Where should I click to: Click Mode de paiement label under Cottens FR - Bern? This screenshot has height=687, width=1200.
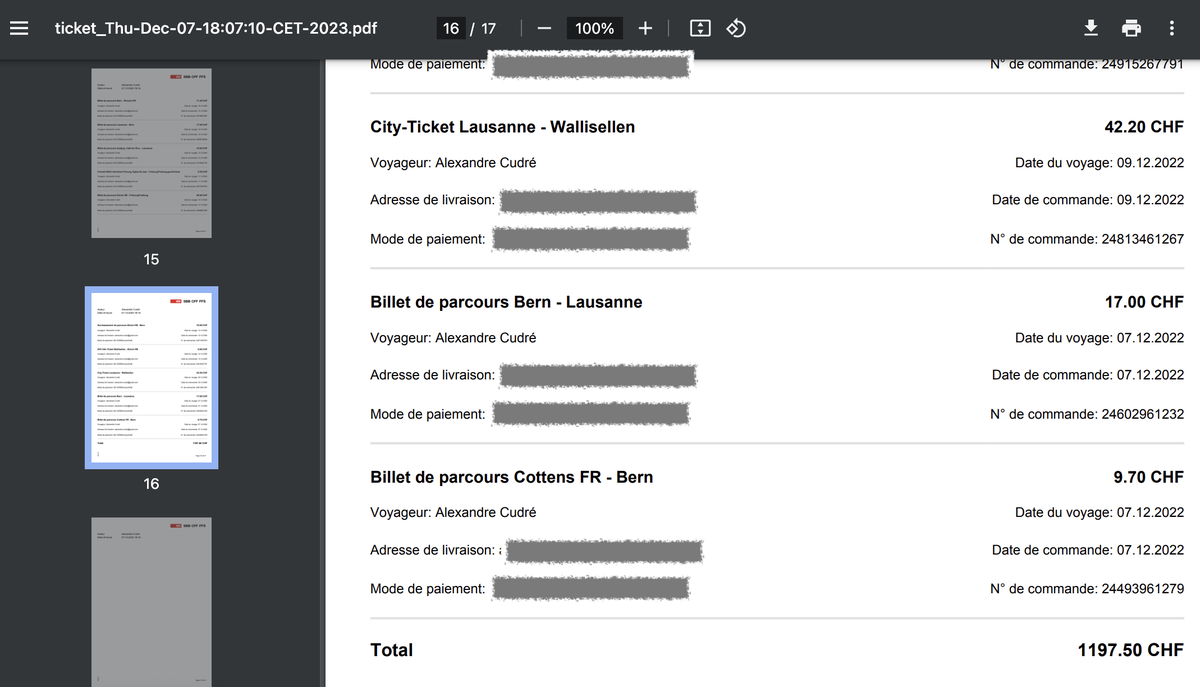[x=428, y=589]
